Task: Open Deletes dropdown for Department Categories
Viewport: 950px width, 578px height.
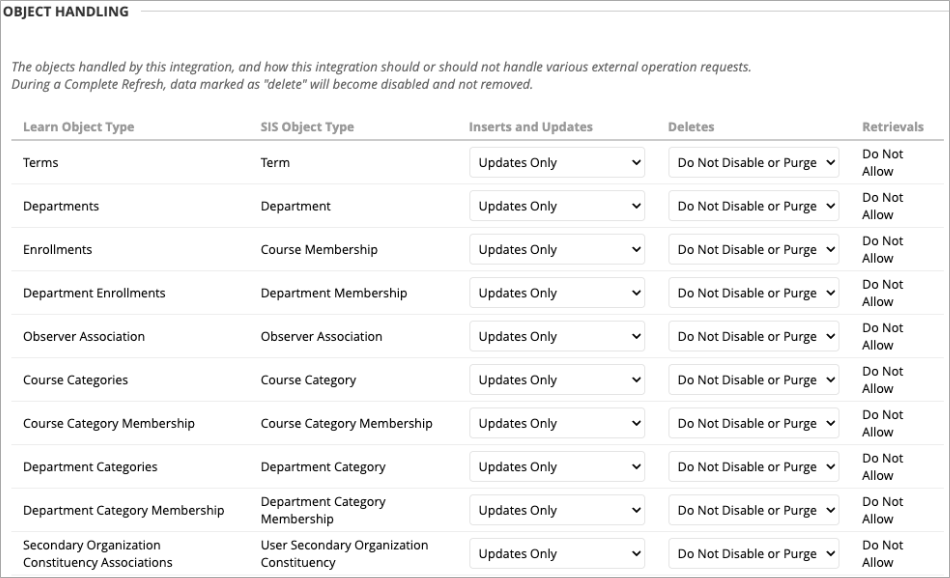Action: pyautogui.click(x=754, y=467)
